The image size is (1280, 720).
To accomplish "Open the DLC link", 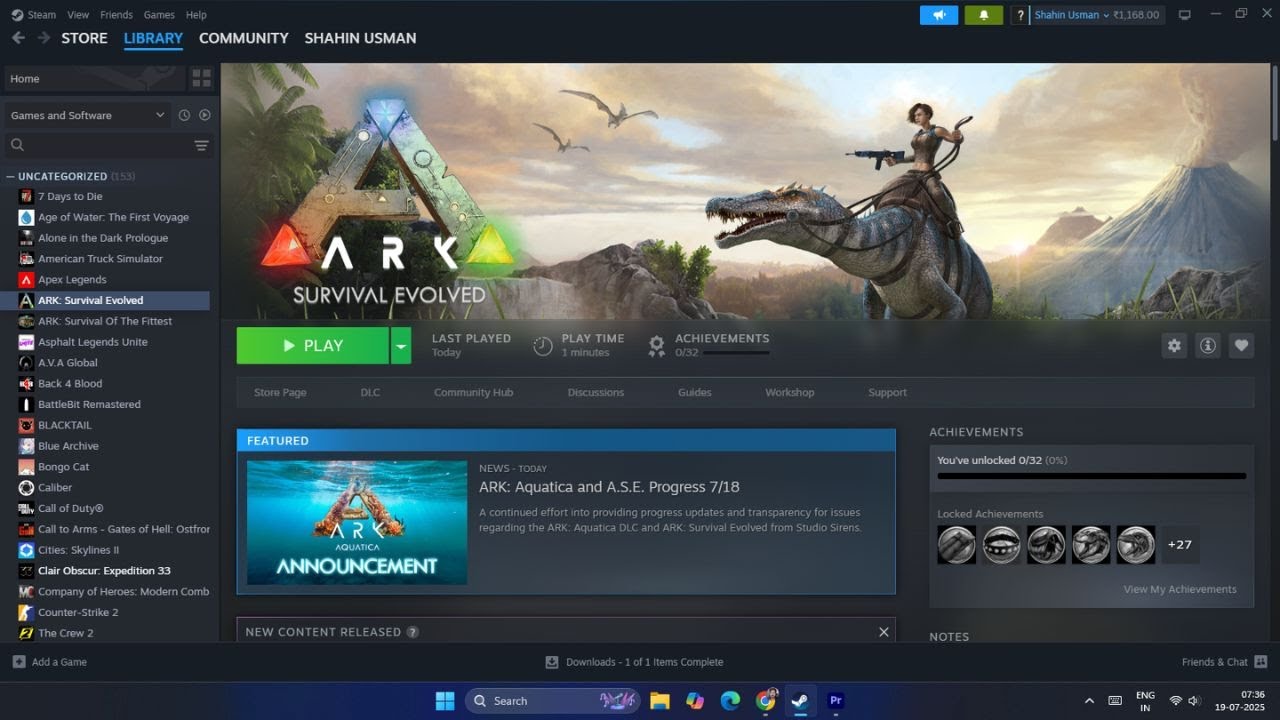I will pos(370,392).
